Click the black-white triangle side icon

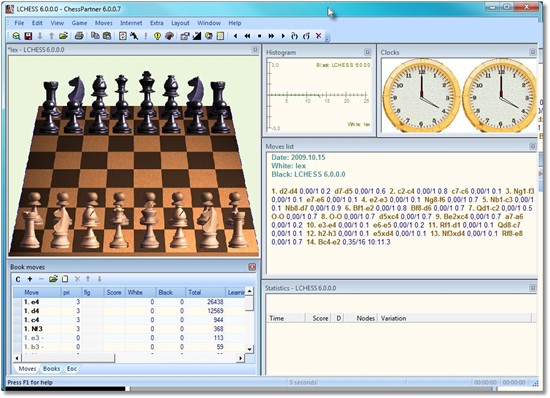click(x=197, y=36)
